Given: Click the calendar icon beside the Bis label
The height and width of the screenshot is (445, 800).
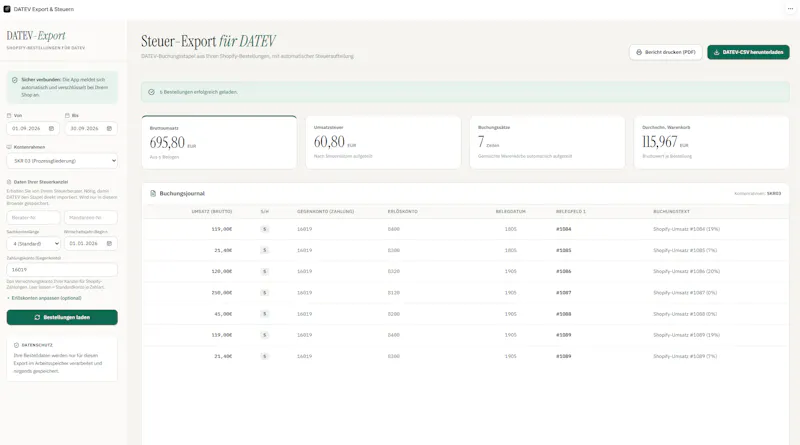Looking at the screenshot, I should [x=67, y=116].
